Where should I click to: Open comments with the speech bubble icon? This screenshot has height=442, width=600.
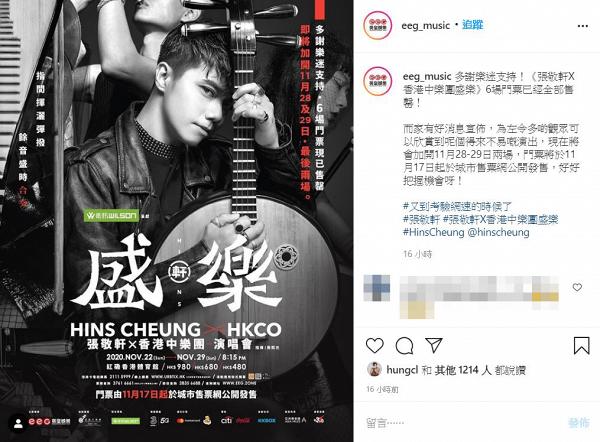tap(404, 346)
